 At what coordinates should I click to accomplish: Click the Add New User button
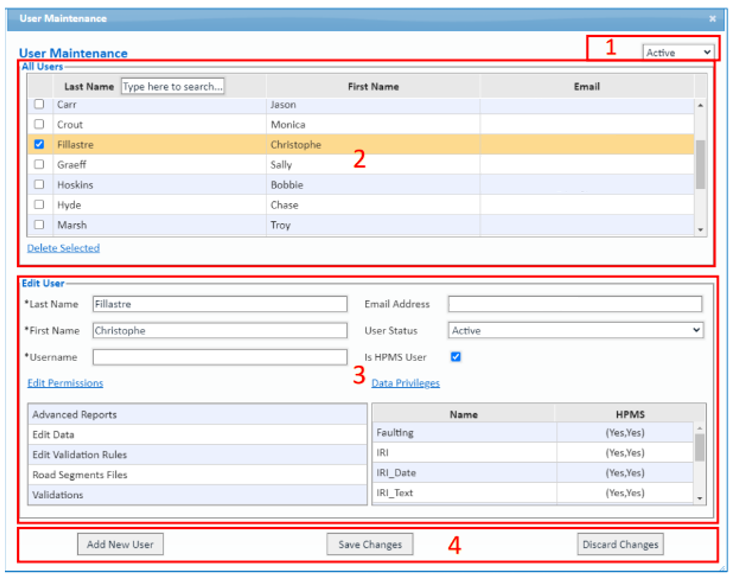point(120,544)
